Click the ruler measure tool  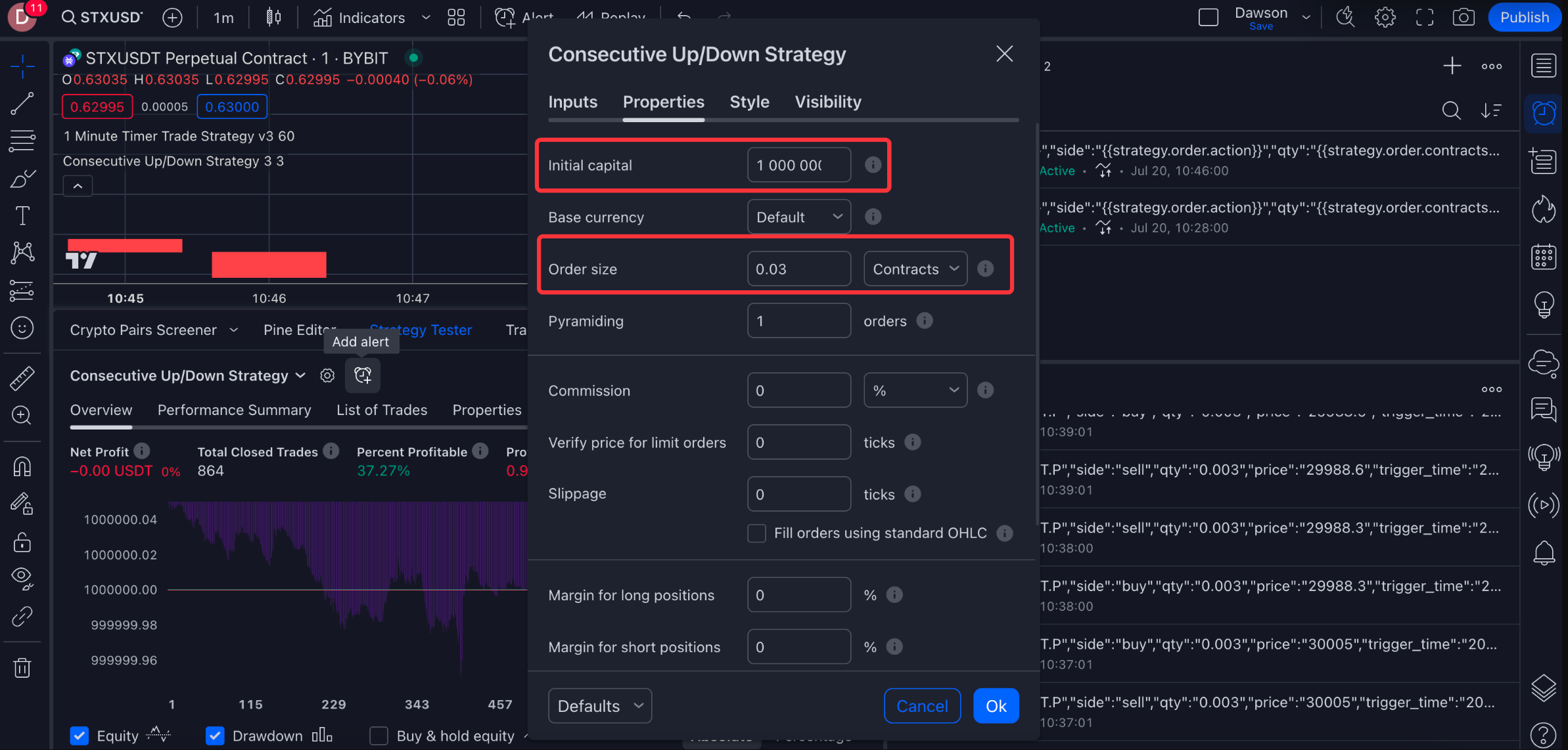pyautogui.click(x=22, y=378)
